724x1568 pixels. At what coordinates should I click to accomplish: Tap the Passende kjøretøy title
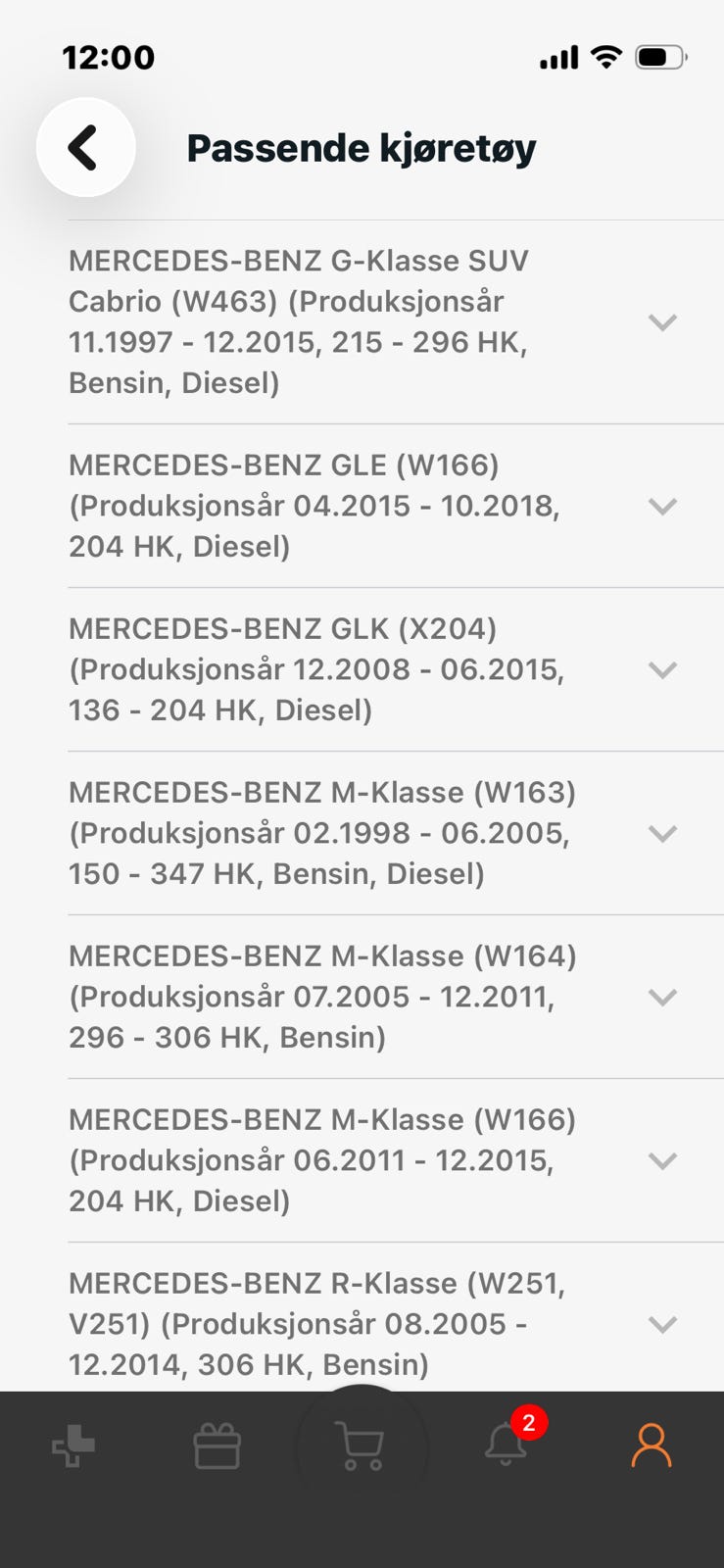[x=362, y=149]
